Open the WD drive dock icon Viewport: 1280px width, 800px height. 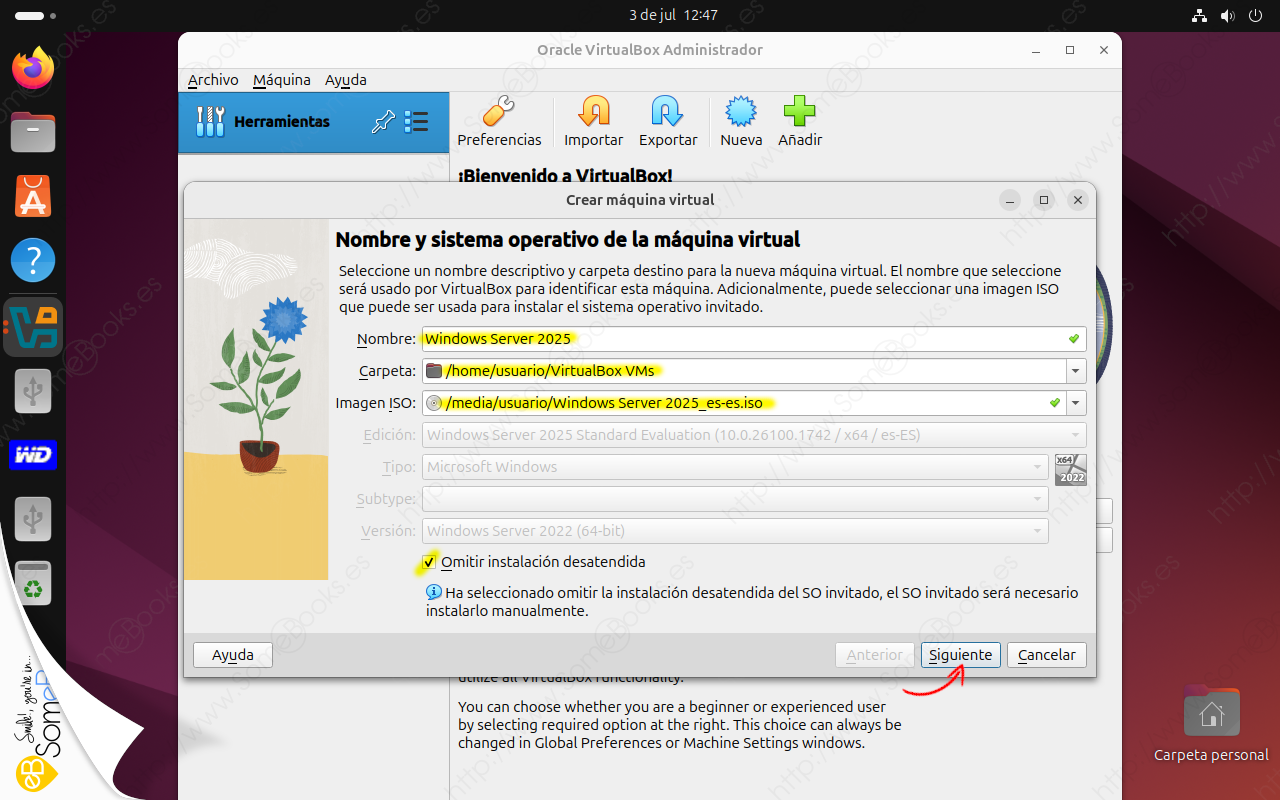point(33,455)
